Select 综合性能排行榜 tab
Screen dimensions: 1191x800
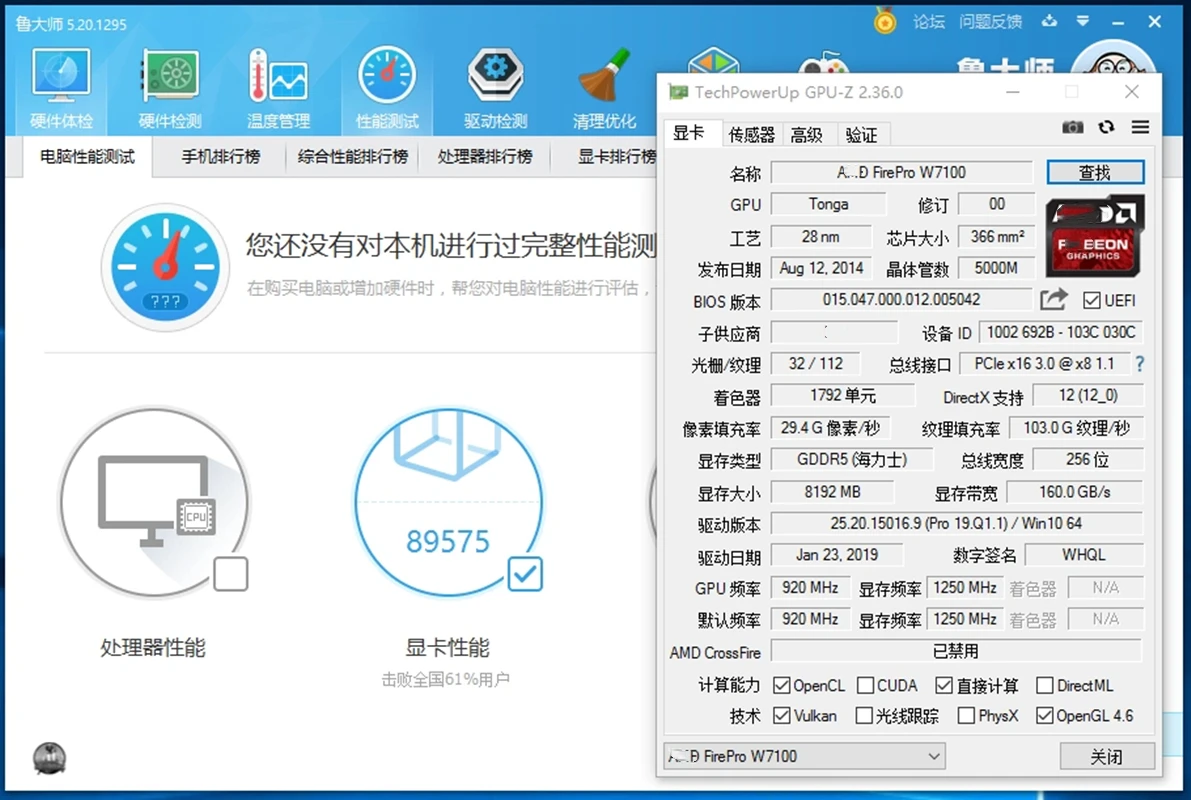pos(352,157)
